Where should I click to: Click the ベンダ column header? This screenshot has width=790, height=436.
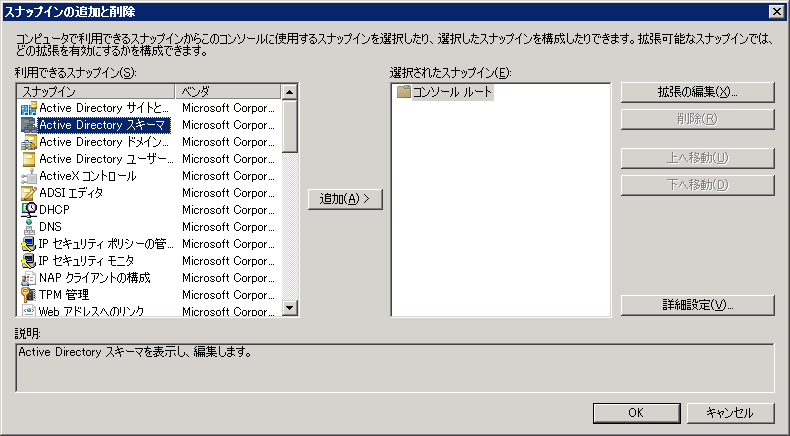tap(226, 92)
